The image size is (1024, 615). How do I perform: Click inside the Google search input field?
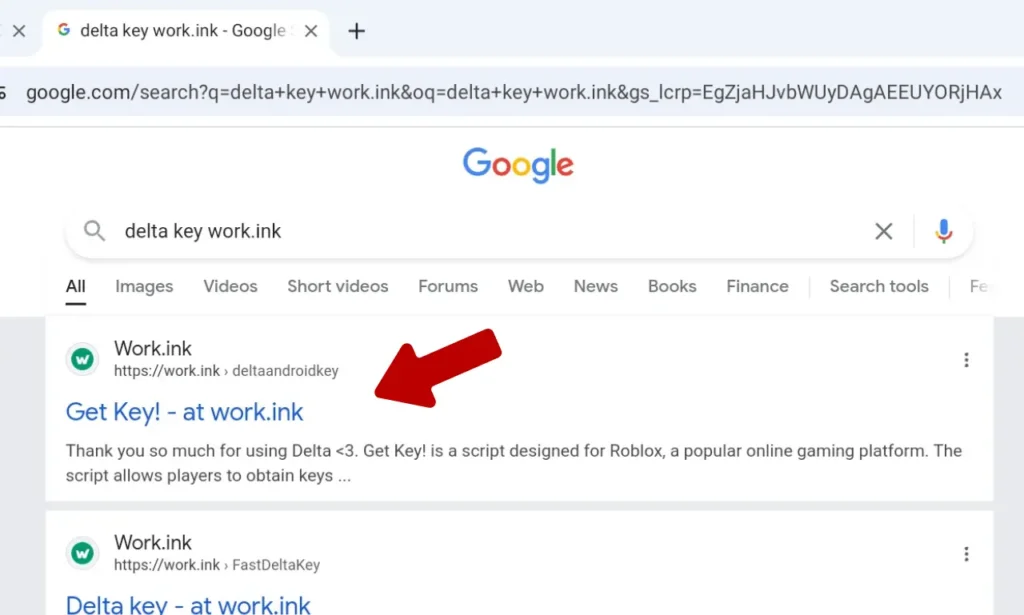point(480,232)
